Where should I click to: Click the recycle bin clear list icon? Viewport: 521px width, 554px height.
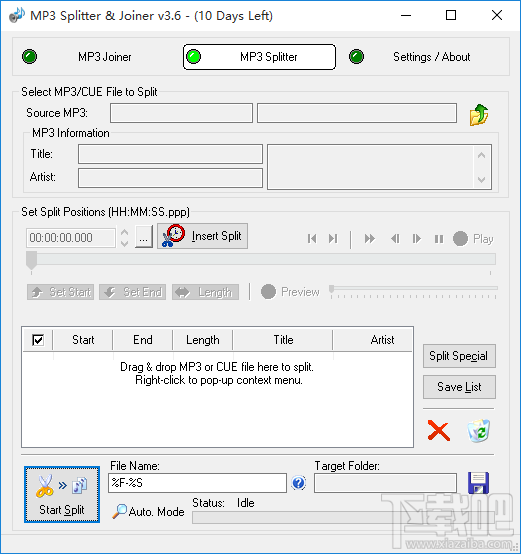(x=479, y=431)
